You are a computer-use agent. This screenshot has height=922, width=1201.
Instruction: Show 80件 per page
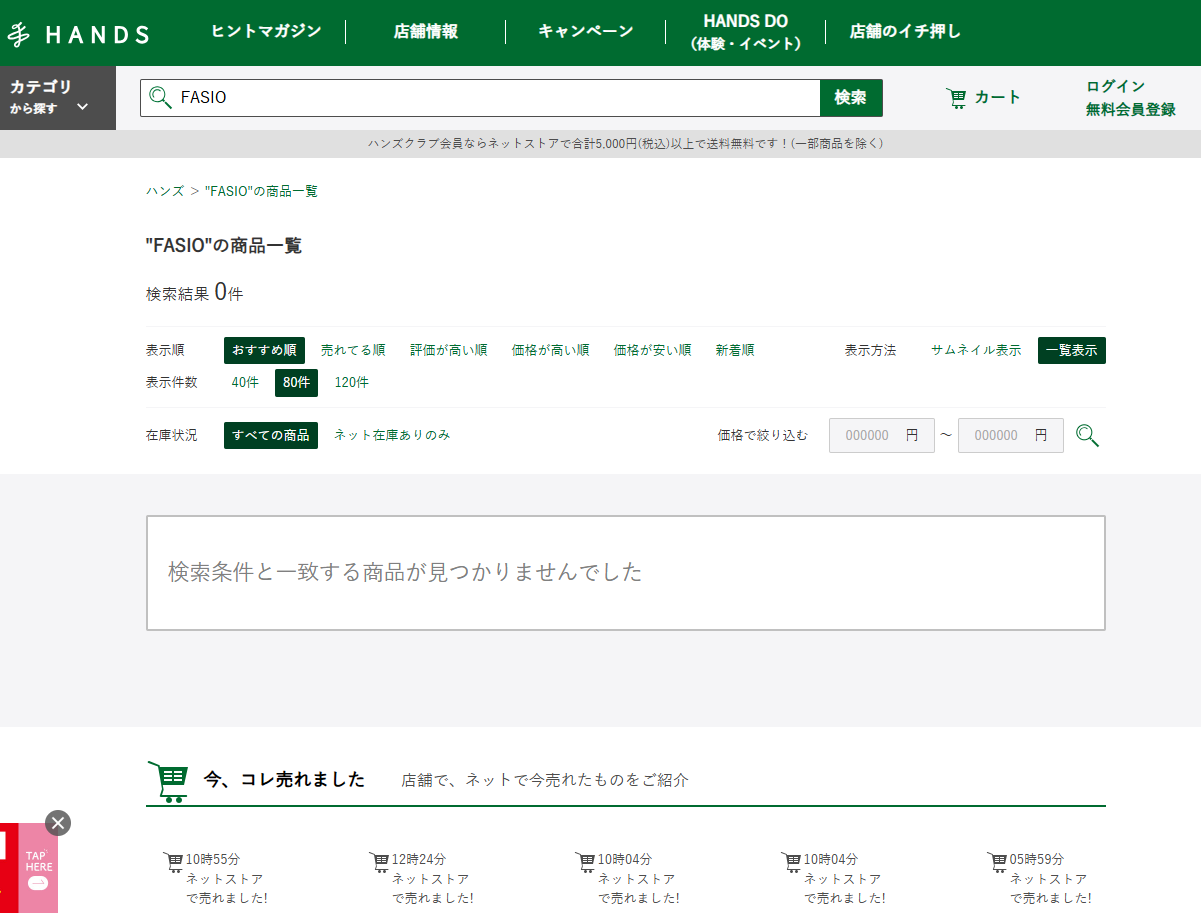(296, 383)
